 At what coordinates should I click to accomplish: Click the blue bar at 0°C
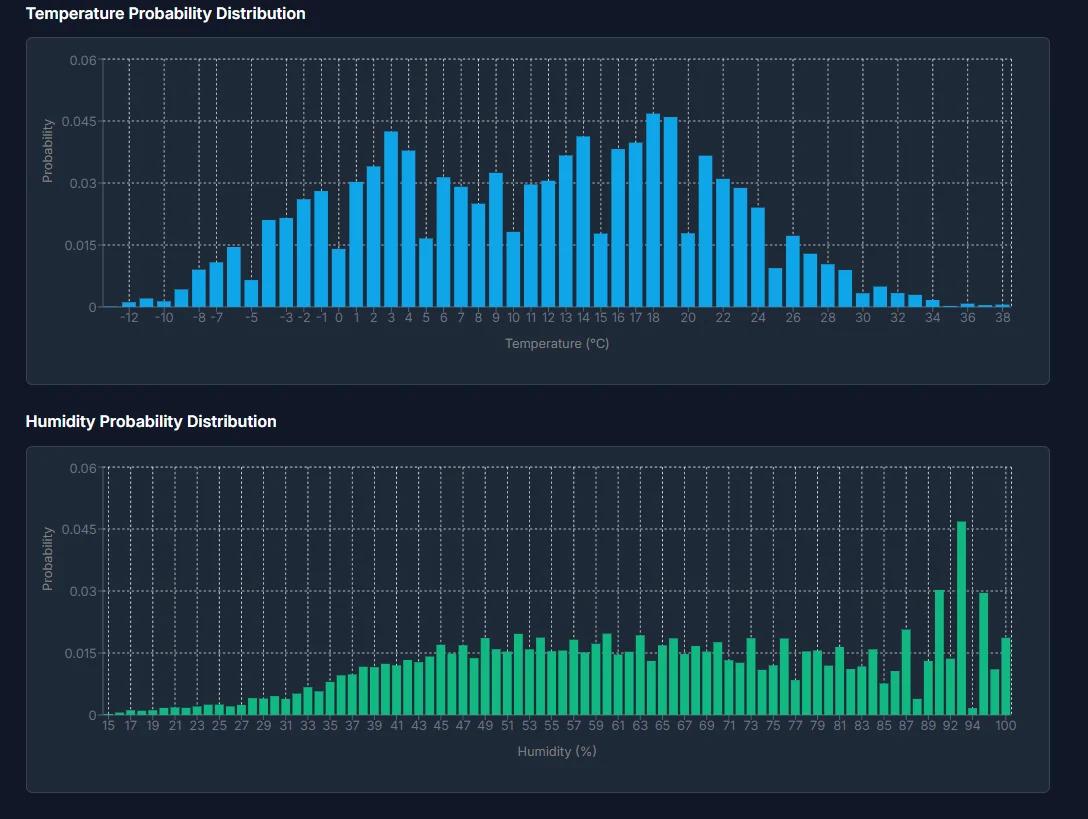pyautogui.click(x=337, y=280)
